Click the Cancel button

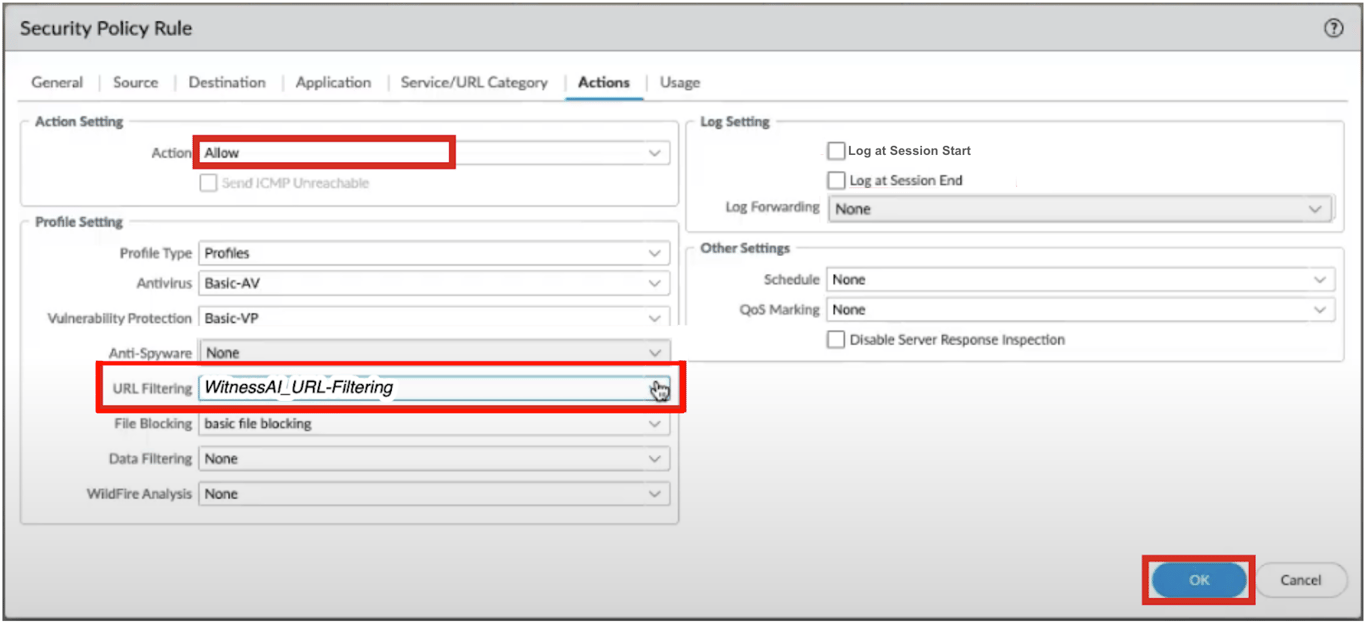[1300, 580]
